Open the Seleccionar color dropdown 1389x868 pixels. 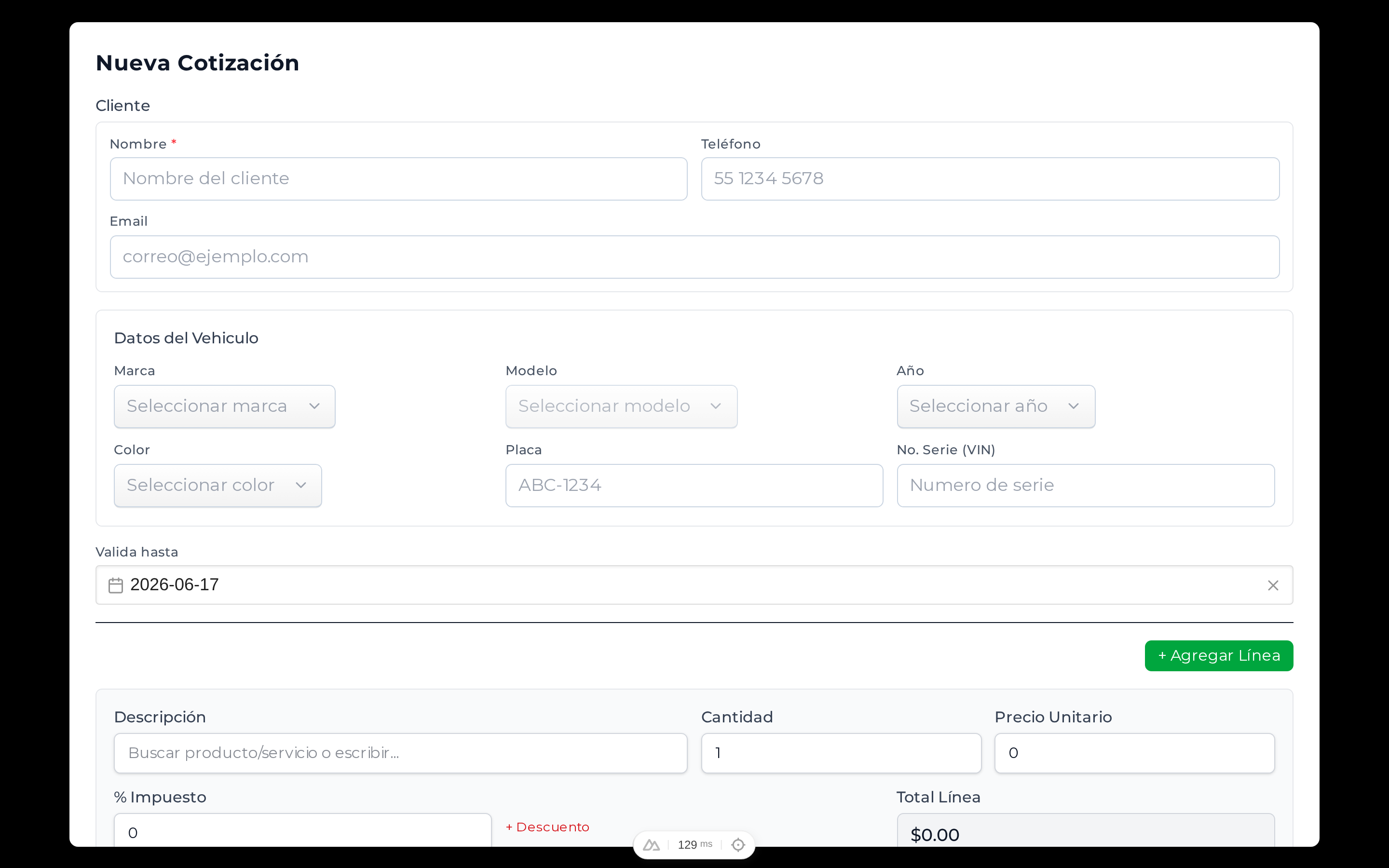[x=218, y=485]
